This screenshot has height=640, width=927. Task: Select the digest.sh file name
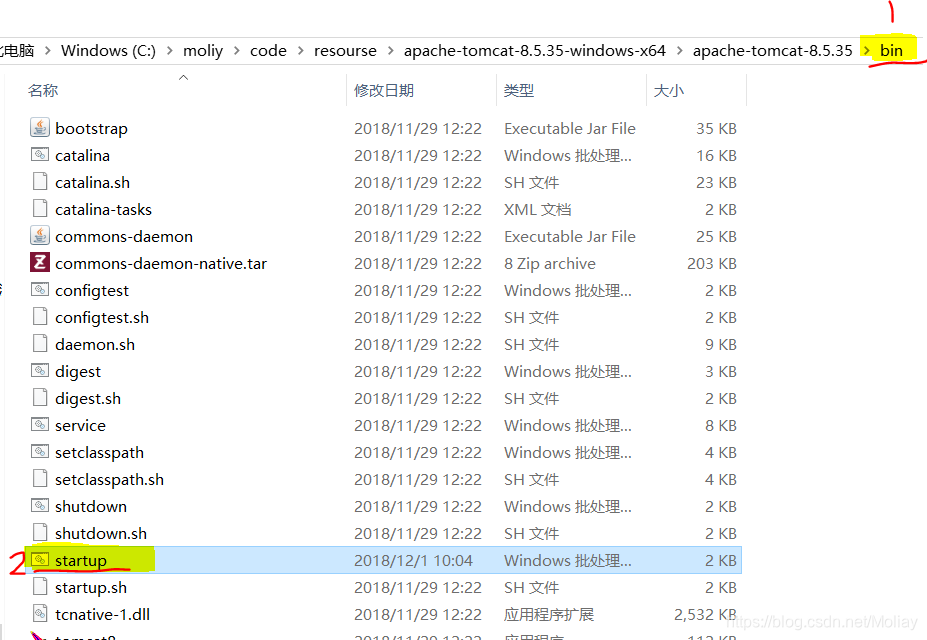click(x=88, y=398)
